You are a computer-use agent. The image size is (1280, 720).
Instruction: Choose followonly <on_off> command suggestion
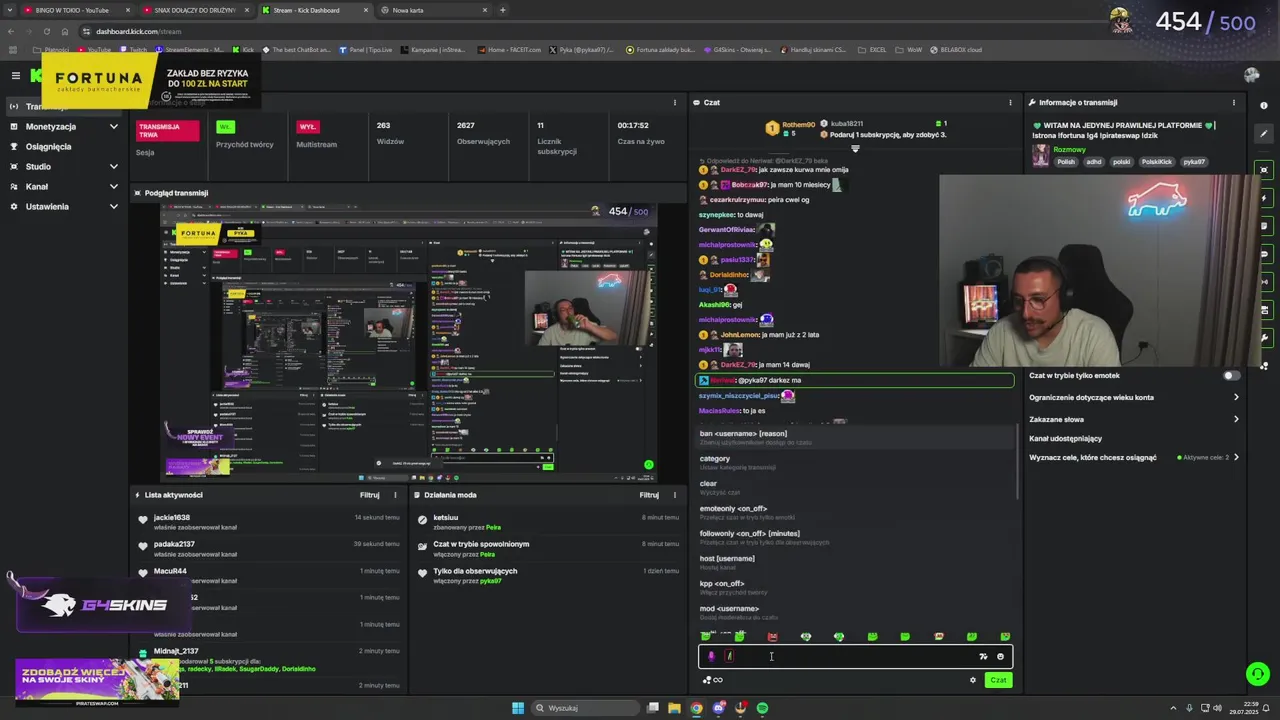(855, 538)
